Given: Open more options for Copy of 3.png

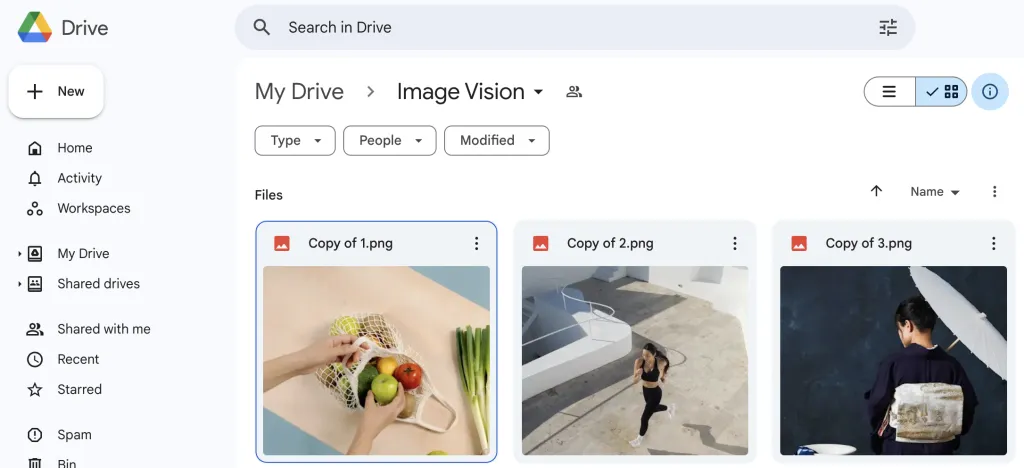Looking at the screenshot, I should tap(993, 244).
